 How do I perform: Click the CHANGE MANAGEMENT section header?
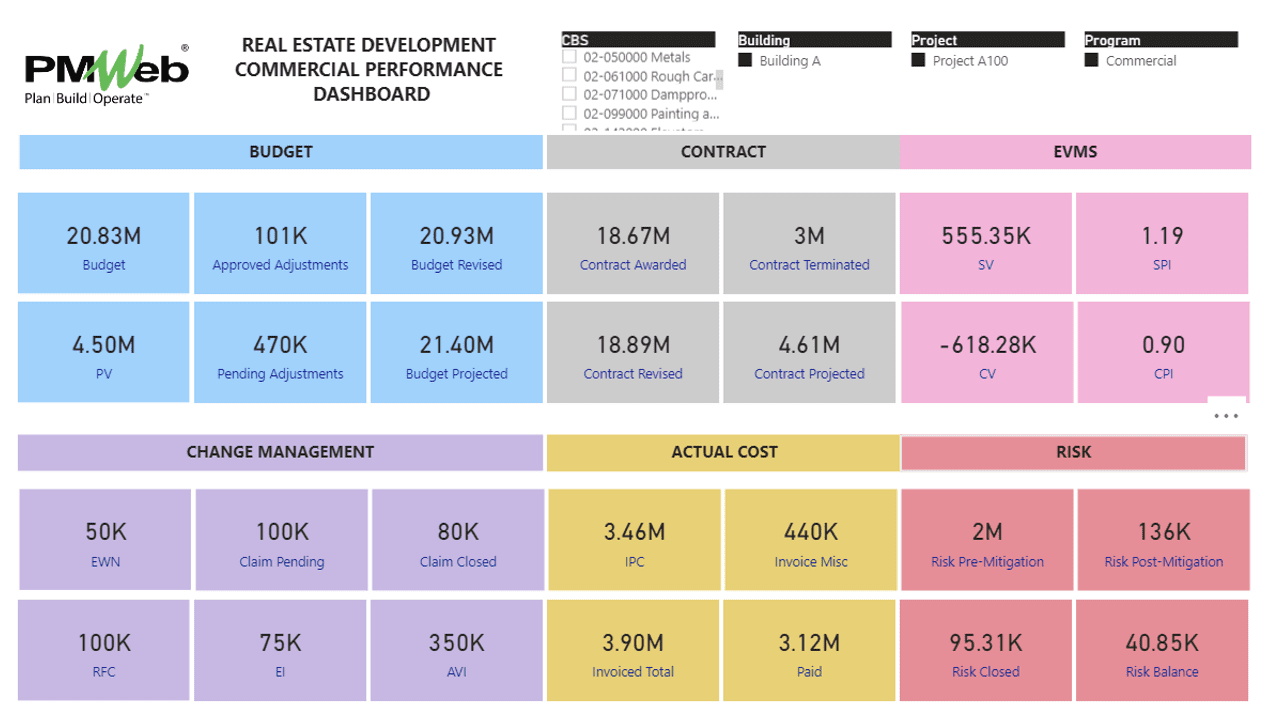tap(280, 452)
